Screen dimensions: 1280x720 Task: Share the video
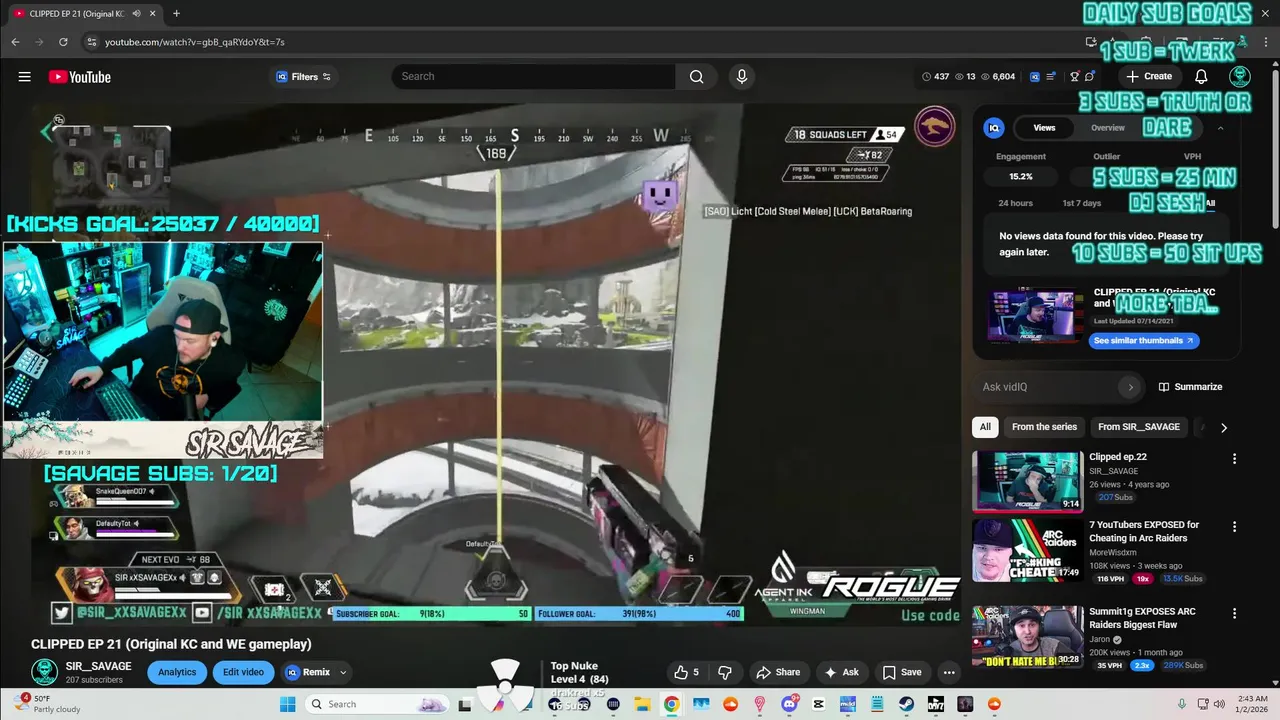[x=778, y=672]
